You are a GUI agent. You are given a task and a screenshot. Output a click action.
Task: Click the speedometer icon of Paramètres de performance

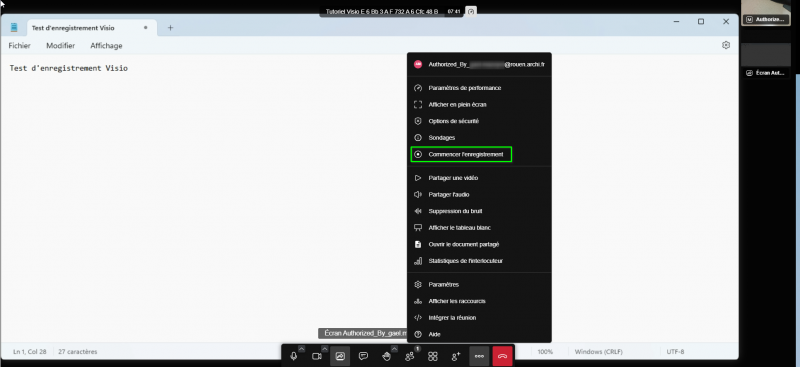click(418, 88)
